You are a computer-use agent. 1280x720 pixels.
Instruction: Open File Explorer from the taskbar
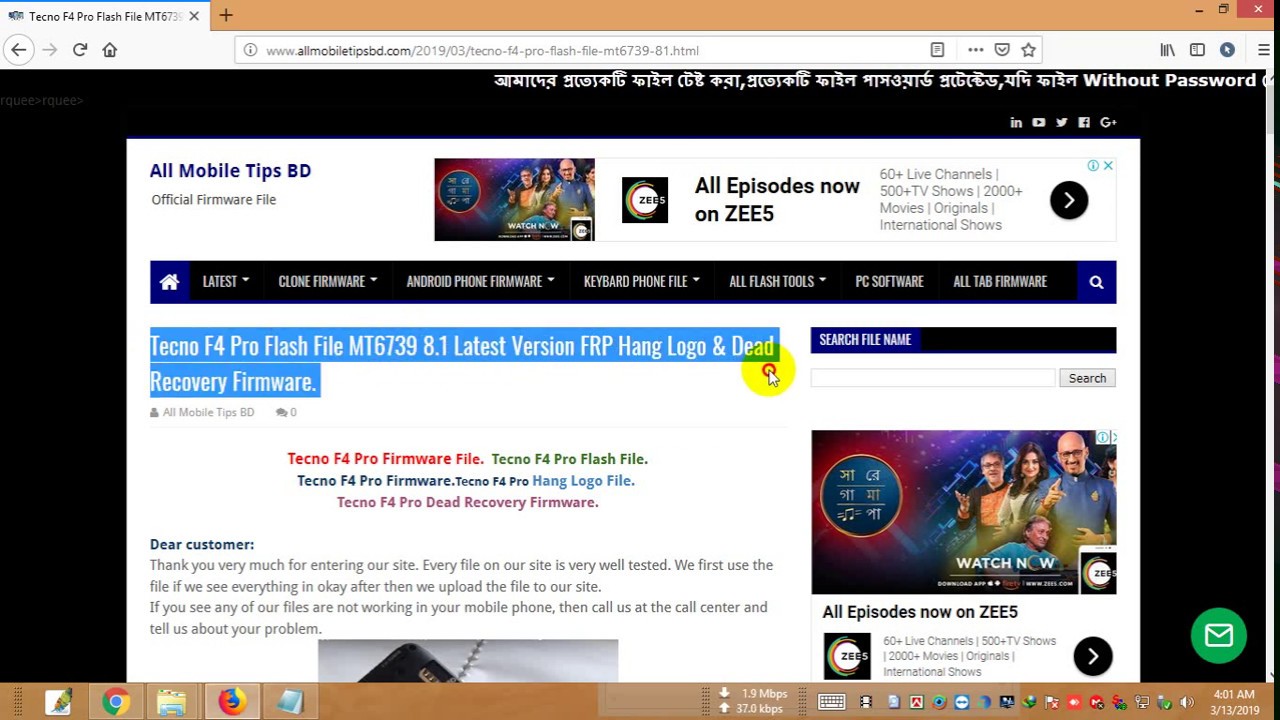coord(172,702)
